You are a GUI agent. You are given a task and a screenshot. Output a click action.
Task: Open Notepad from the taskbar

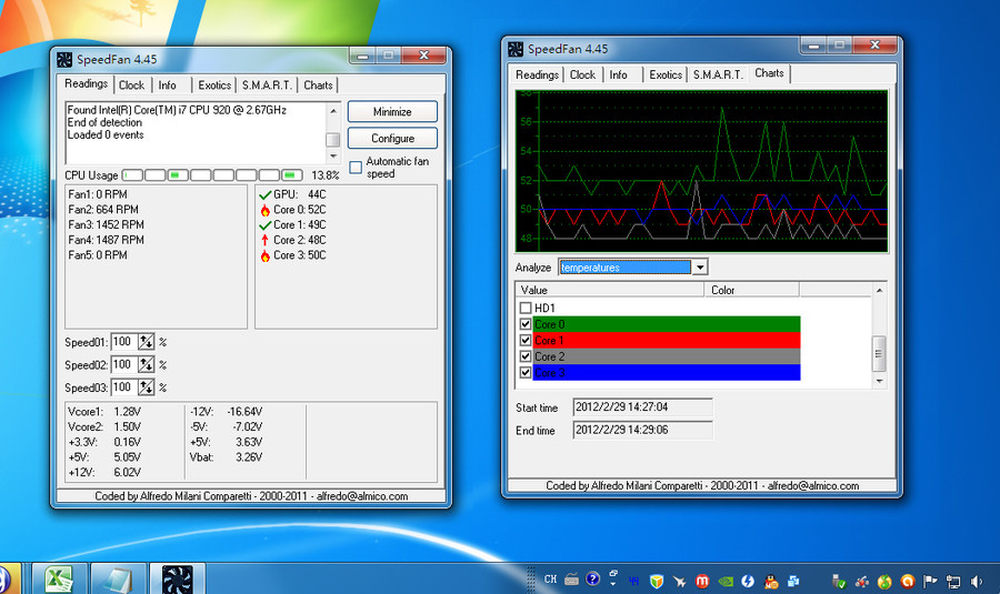pos(119,579)
